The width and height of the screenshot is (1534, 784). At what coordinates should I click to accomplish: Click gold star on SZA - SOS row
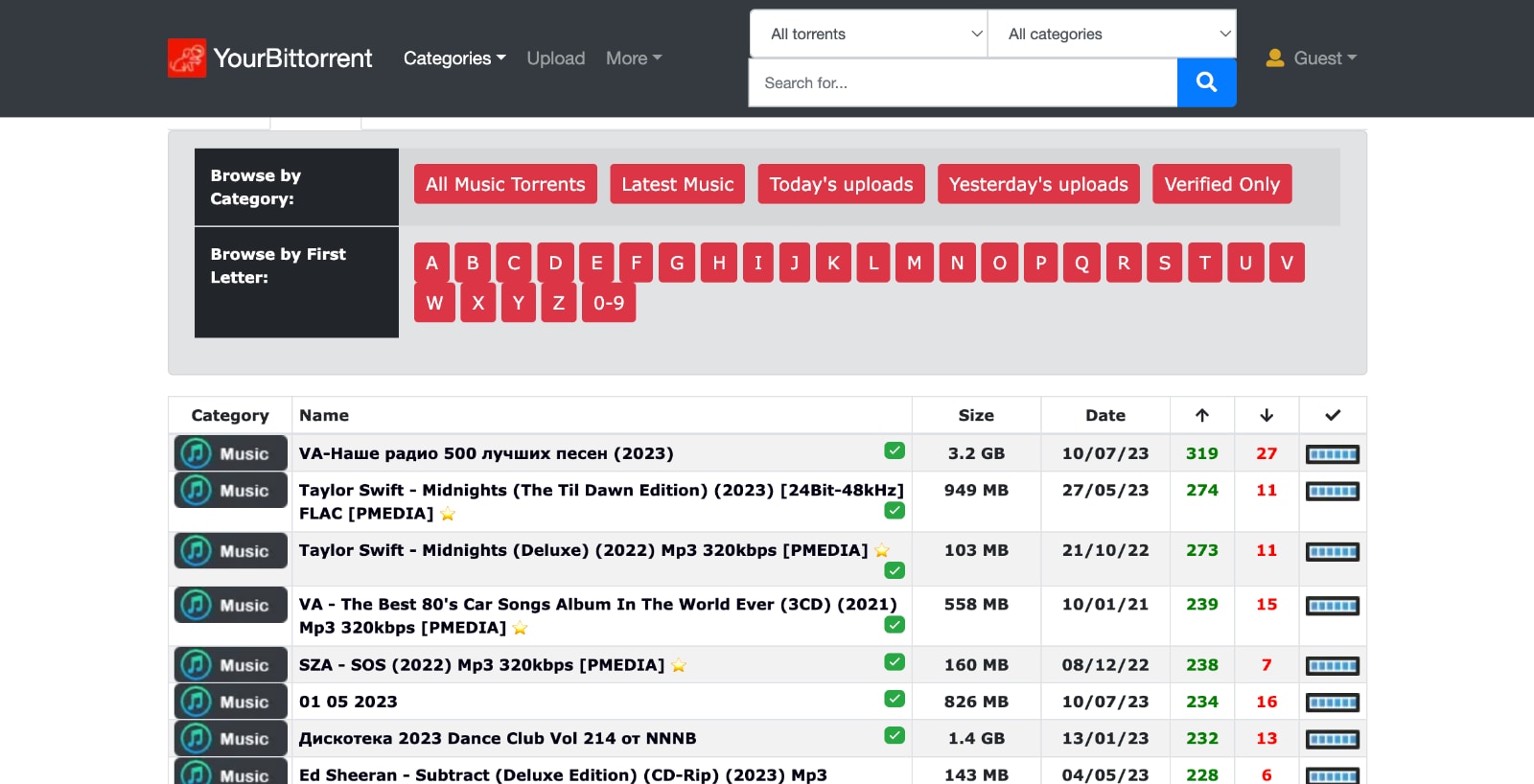[x=679, y=665]
